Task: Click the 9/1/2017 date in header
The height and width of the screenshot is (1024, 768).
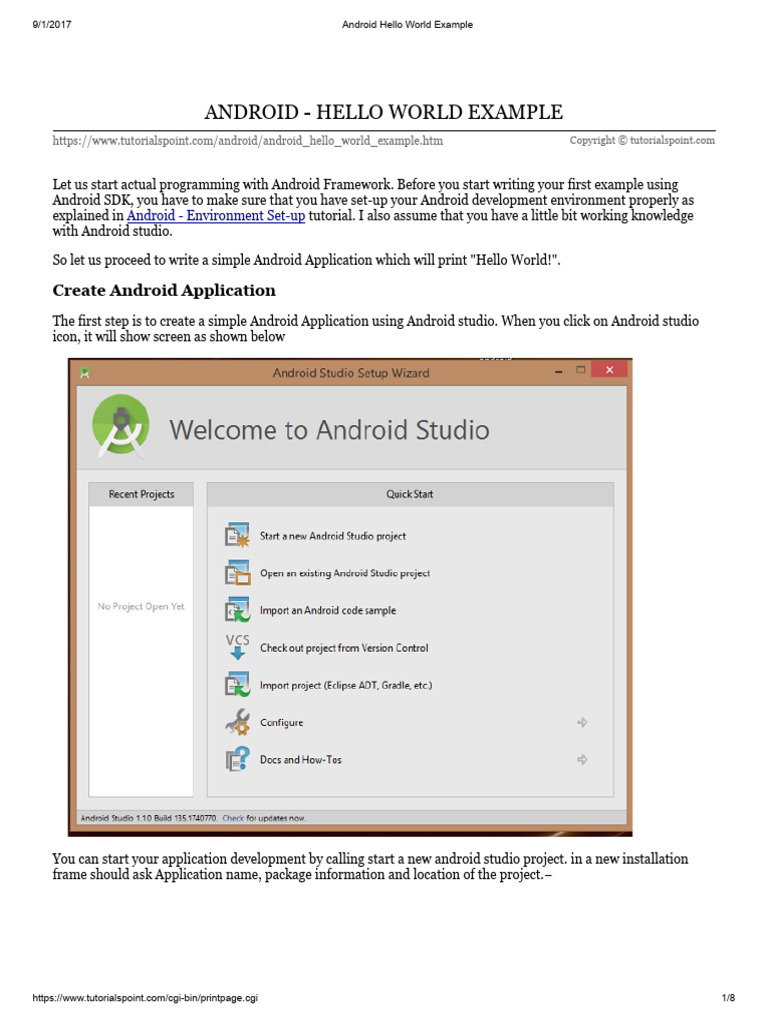Action: pos(52,24)
